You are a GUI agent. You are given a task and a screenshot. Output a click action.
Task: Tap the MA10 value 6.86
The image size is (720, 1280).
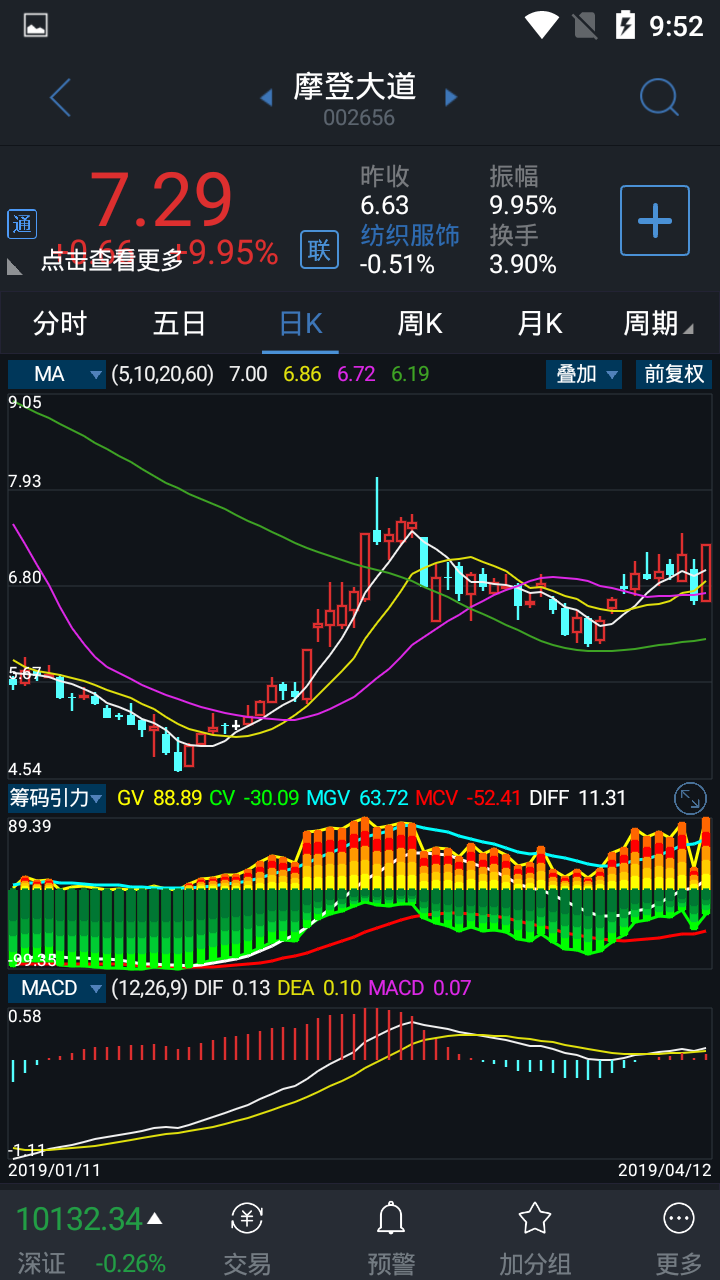coord(302,374)
